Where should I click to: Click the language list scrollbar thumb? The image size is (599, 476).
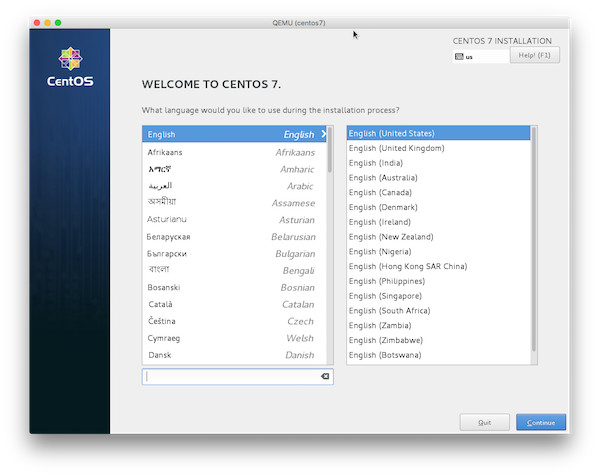point(330,150)
